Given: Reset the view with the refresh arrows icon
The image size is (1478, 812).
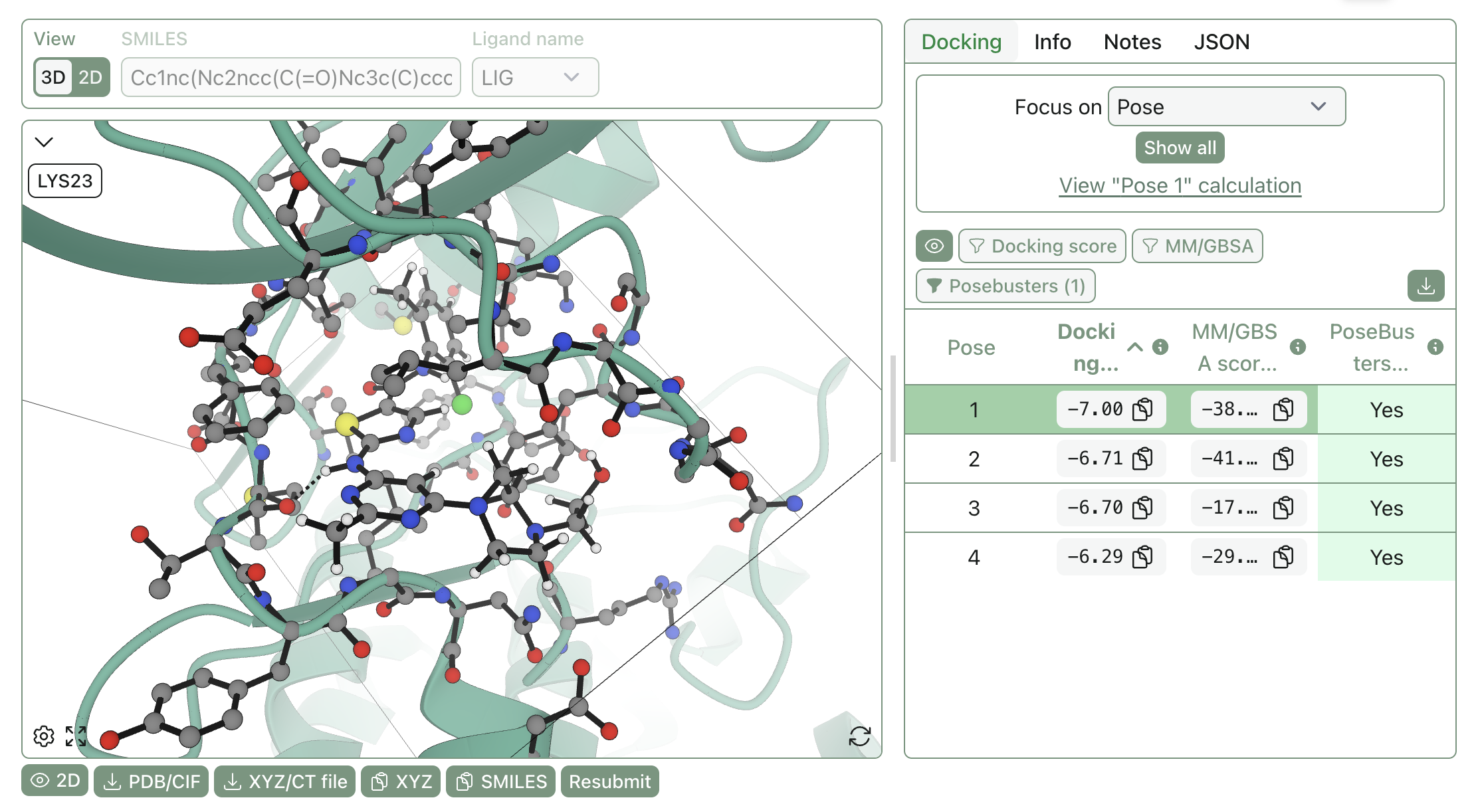Looking at the screenshot, I should click(x=859, y=736).
